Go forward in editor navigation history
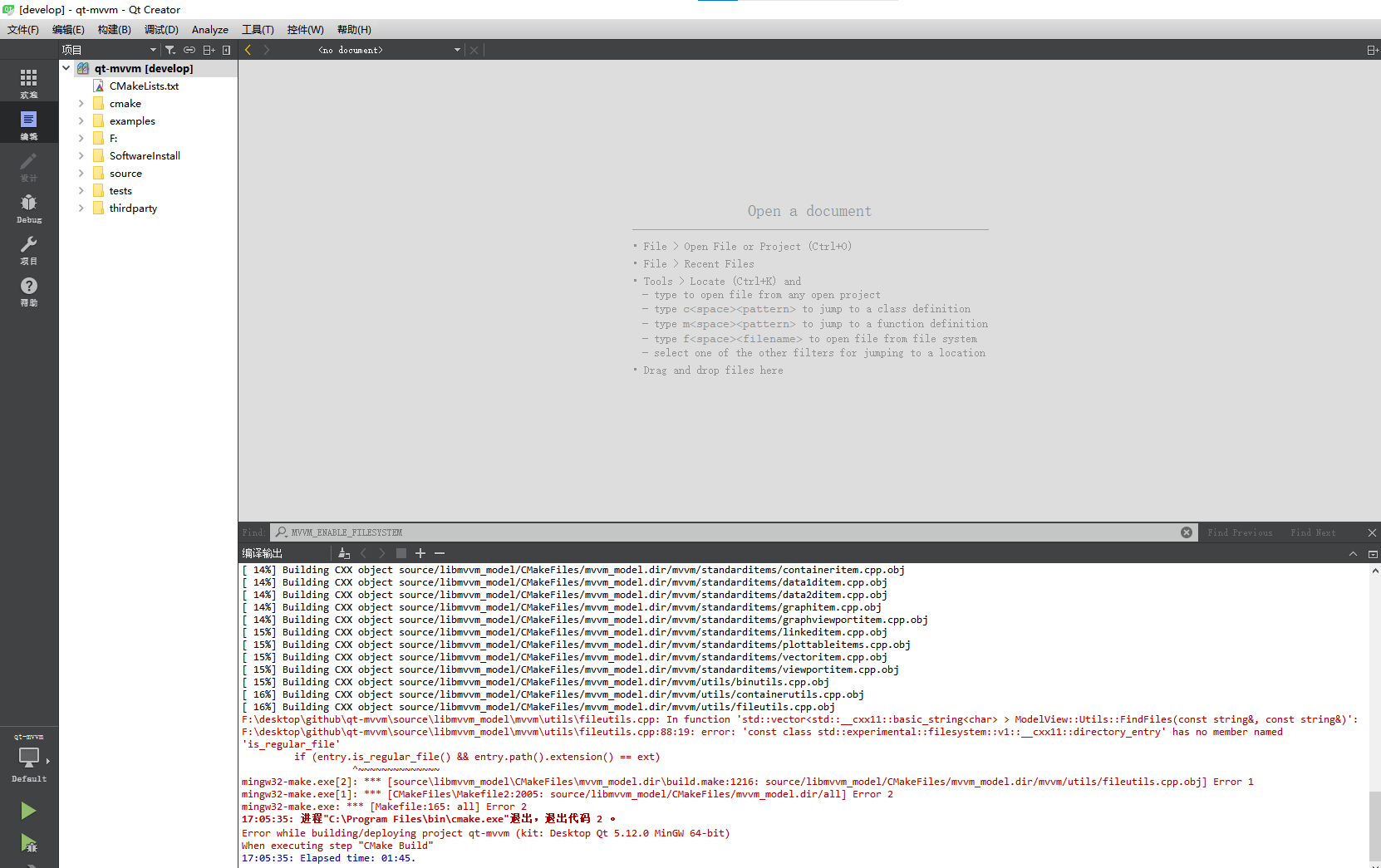The height and width of the screenshot is (868, 1381). 267,50
